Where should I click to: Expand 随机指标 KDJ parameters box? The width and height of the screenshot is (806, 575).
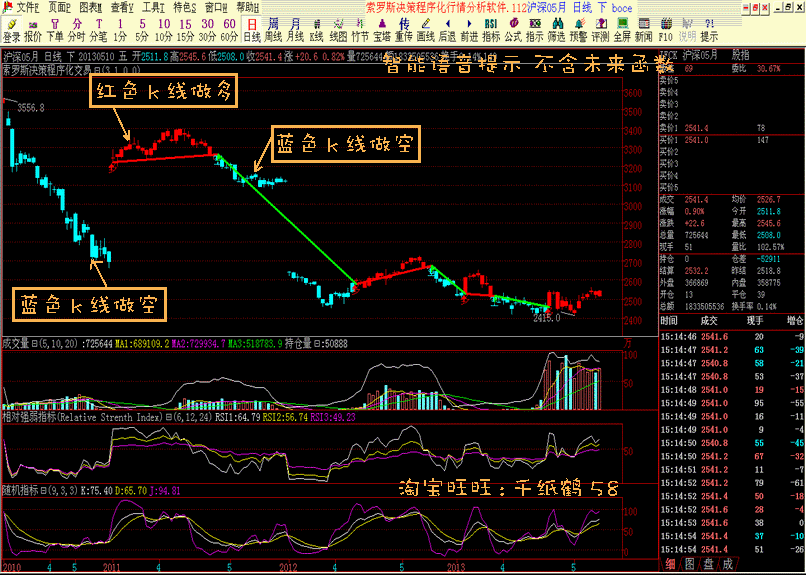click(43, 491)
